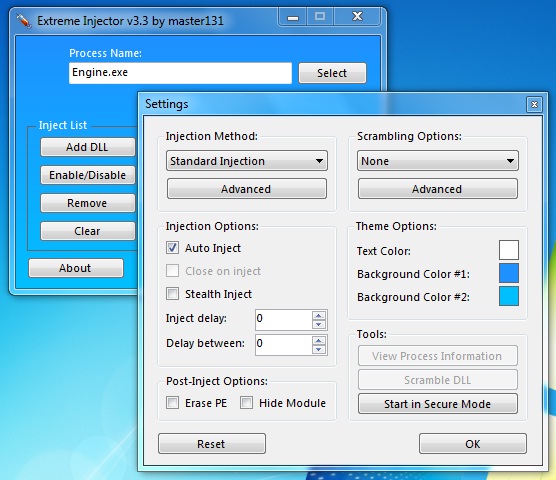This screenshot has height=480, width=556.
Task: Increase the Delay between value
Action: [319, 341]
